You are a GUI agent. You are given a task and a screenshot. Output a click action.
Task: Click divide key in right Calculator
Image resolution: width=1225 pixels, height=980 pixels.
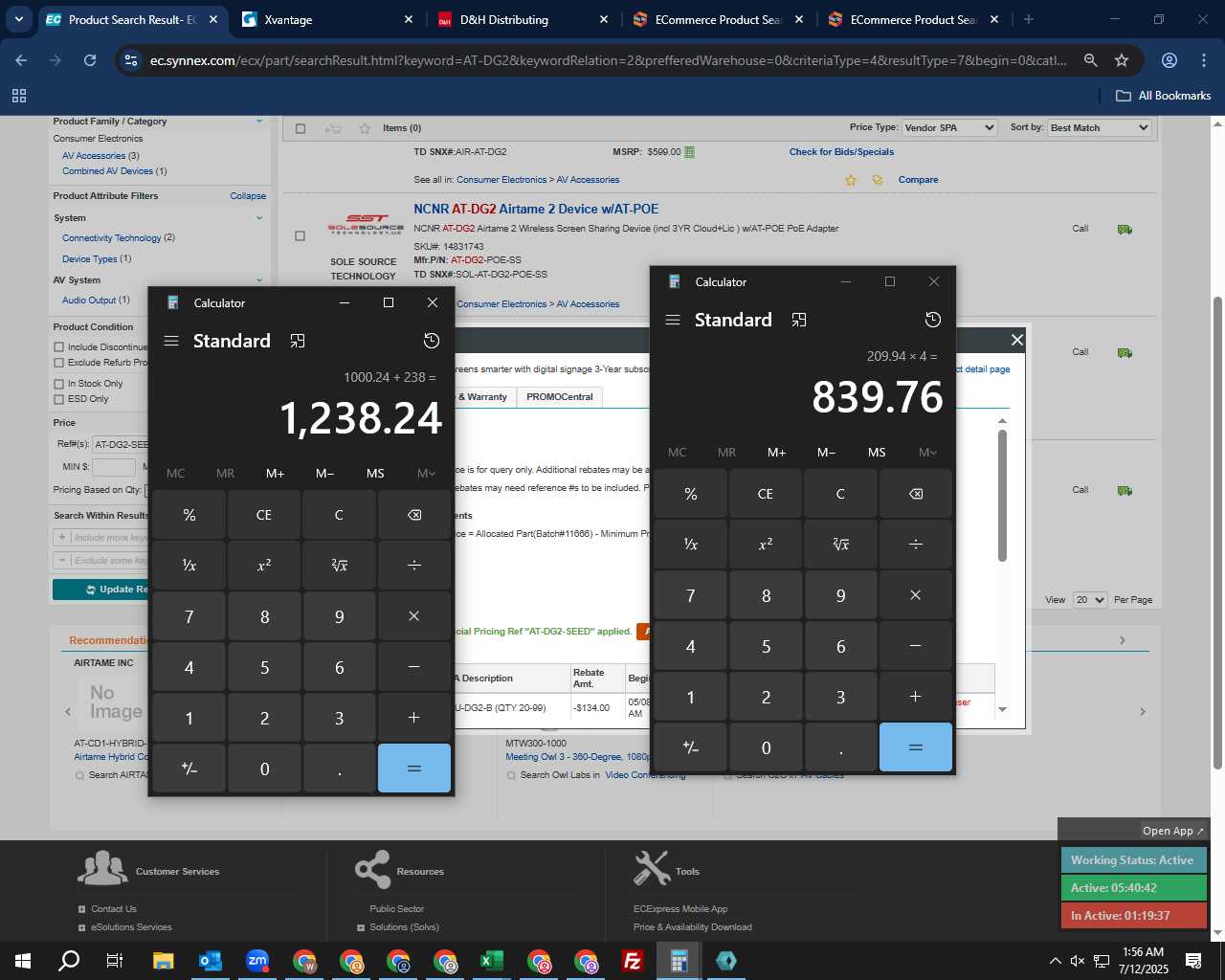coord(916,545)
